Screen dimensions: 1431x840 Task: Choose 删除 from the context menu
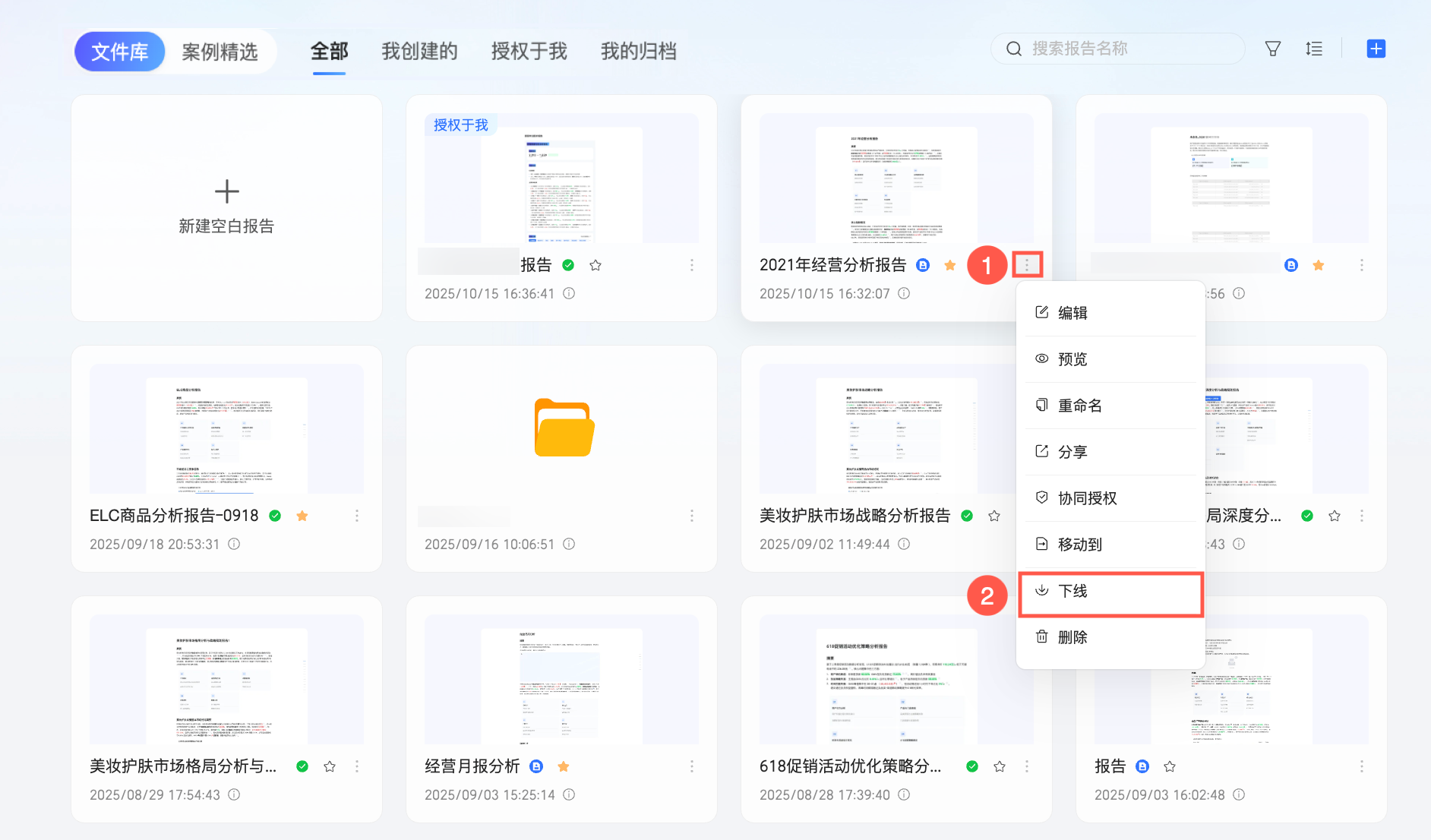point(1110,637)
